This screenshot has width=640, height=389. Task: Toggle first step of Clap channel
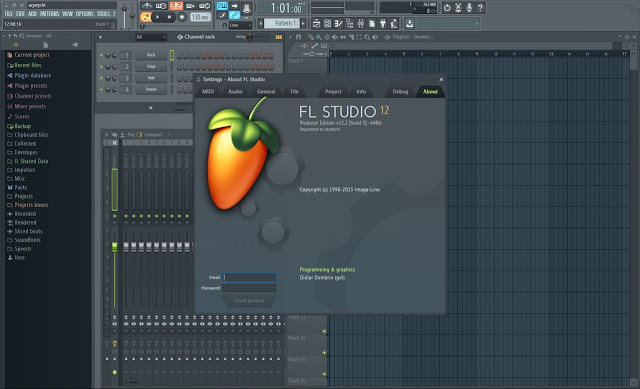click(x=180, y=66)
